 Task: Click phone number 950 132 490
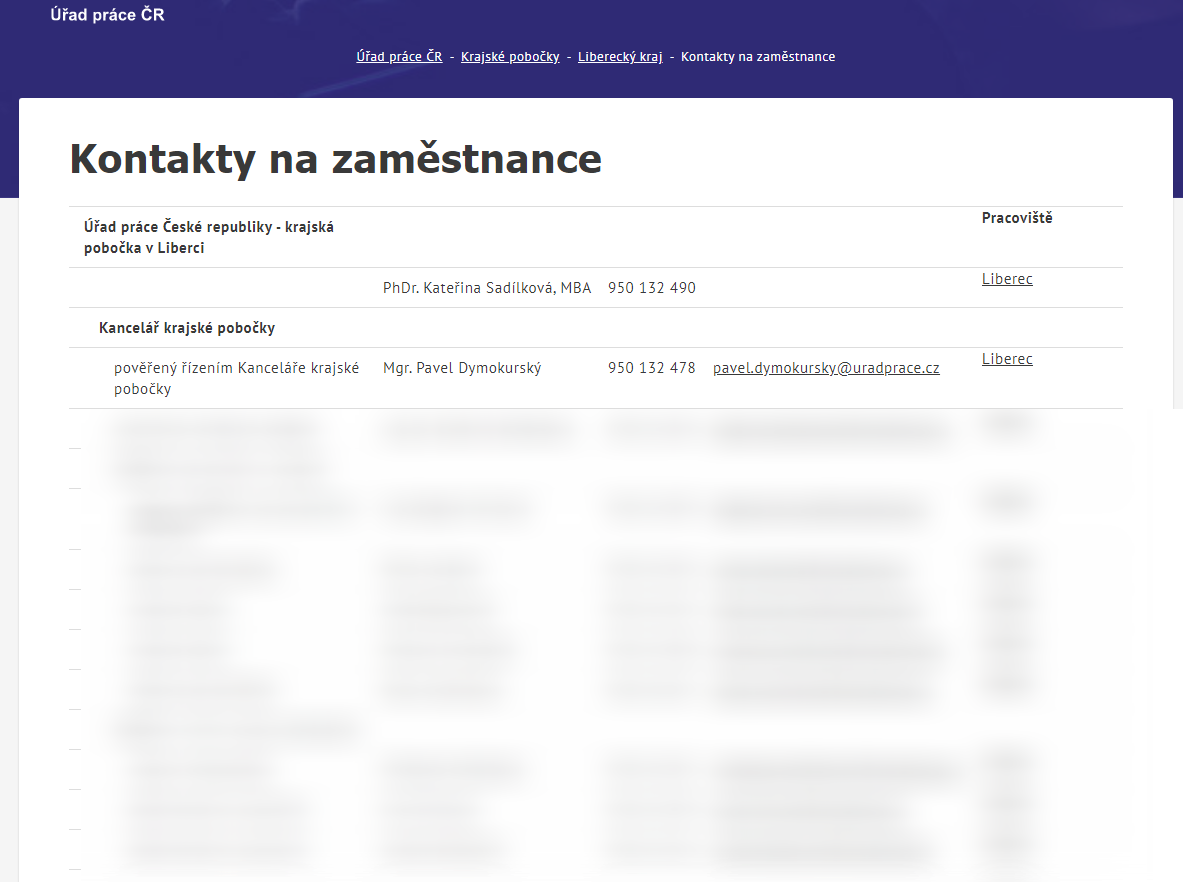point(652,288)
